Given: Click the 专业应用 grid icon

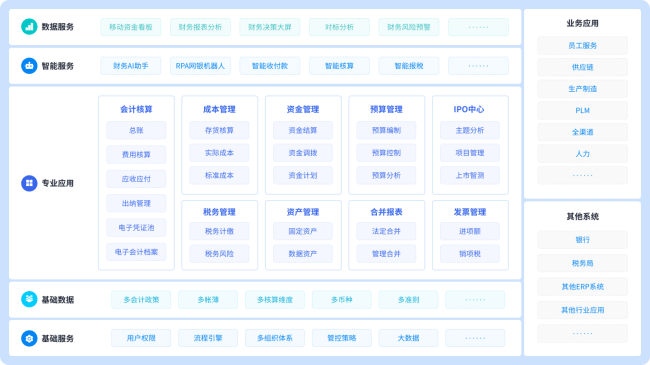Looking at the screenshot, I should pyautogui.click(x=29, y=183).
